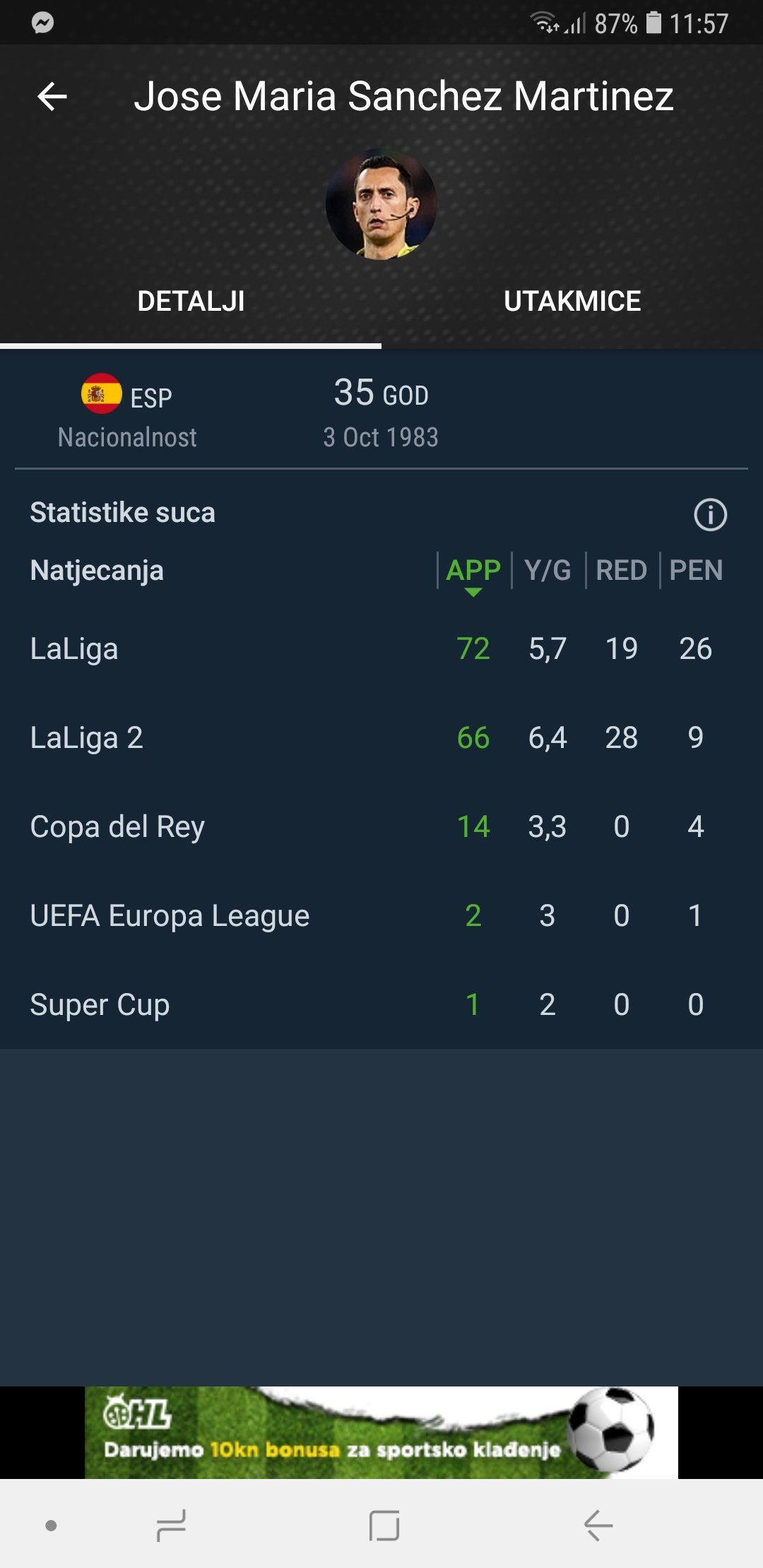Tap the back arrow in the header
The width and height of the screenshot is (763, 1568).
tap(52, 96)
